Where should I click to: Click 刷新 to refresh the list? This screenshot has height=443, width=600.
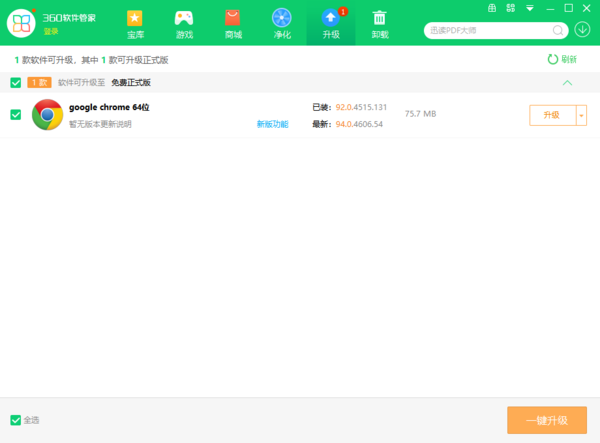click(x=562, y=59)
